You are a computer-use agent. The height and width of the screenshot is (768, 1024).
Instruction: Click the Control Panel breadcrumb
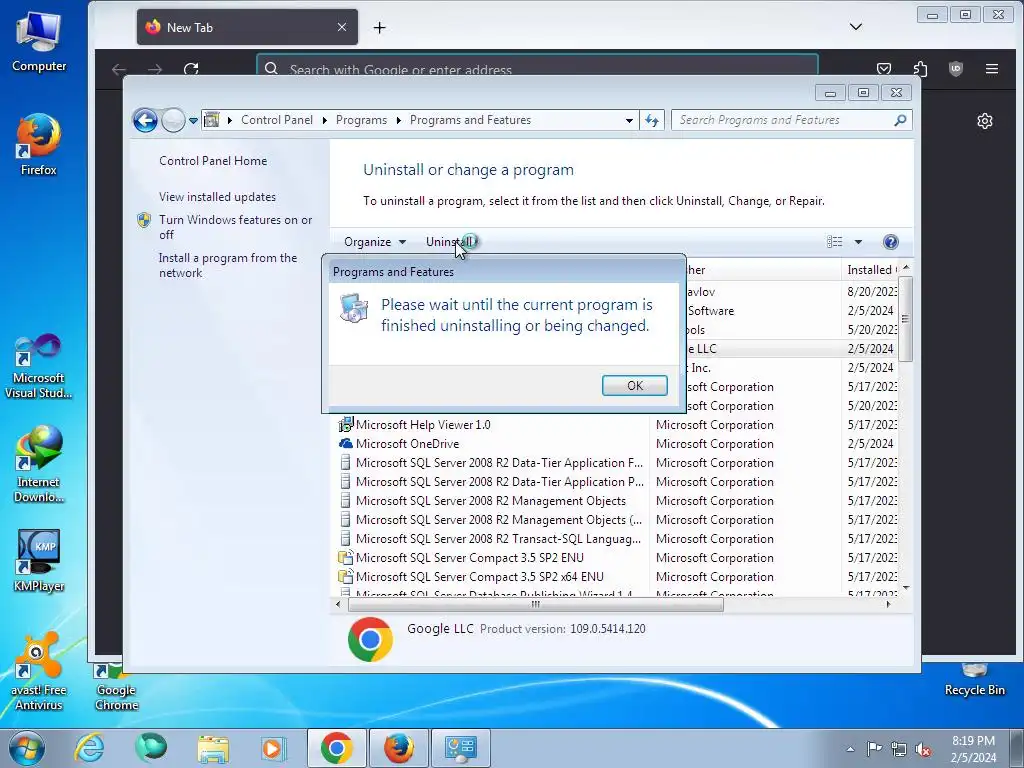pos(276,120)
